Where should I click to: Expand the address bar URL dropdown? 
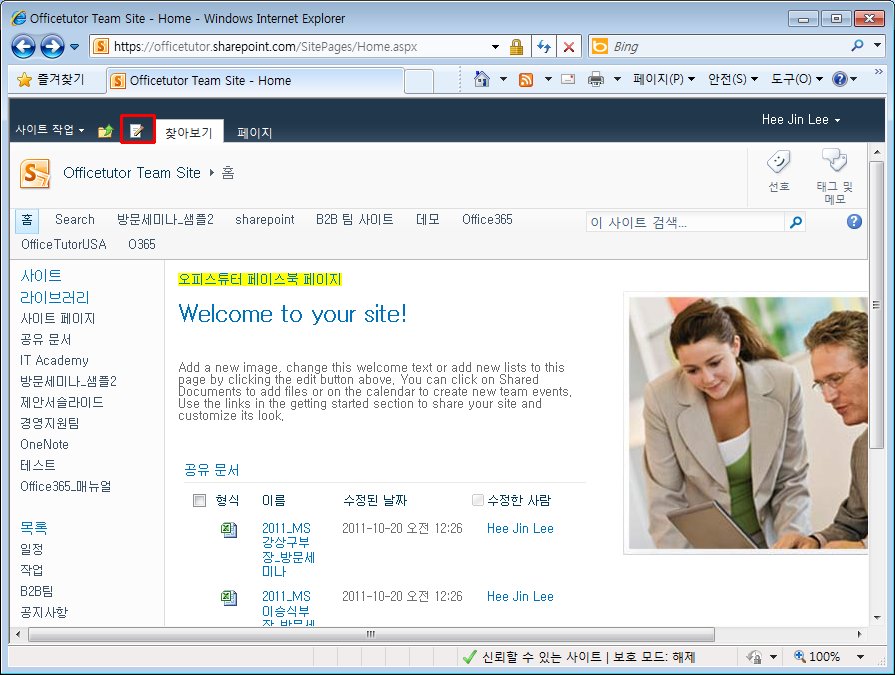point(495,47)
